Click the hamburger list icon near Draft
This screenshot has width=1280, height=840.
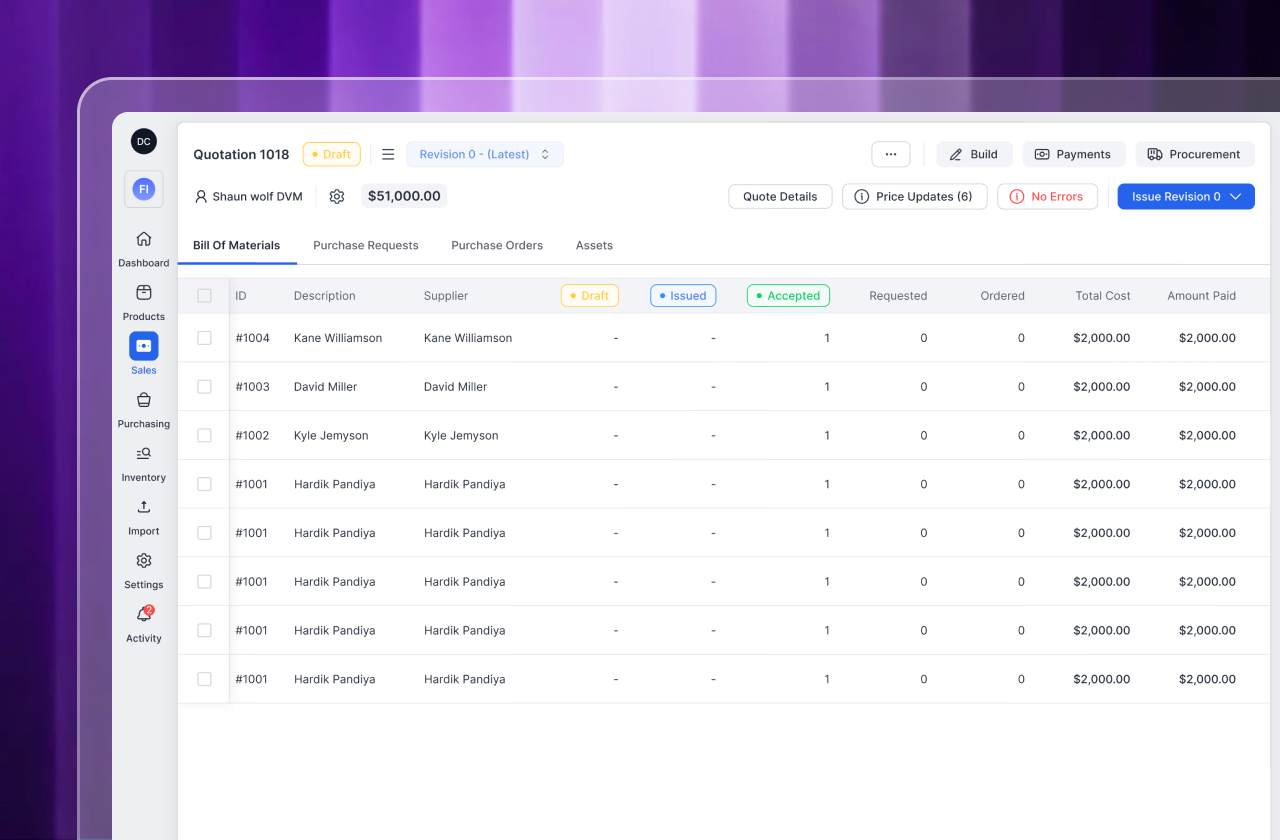point(388,155)
